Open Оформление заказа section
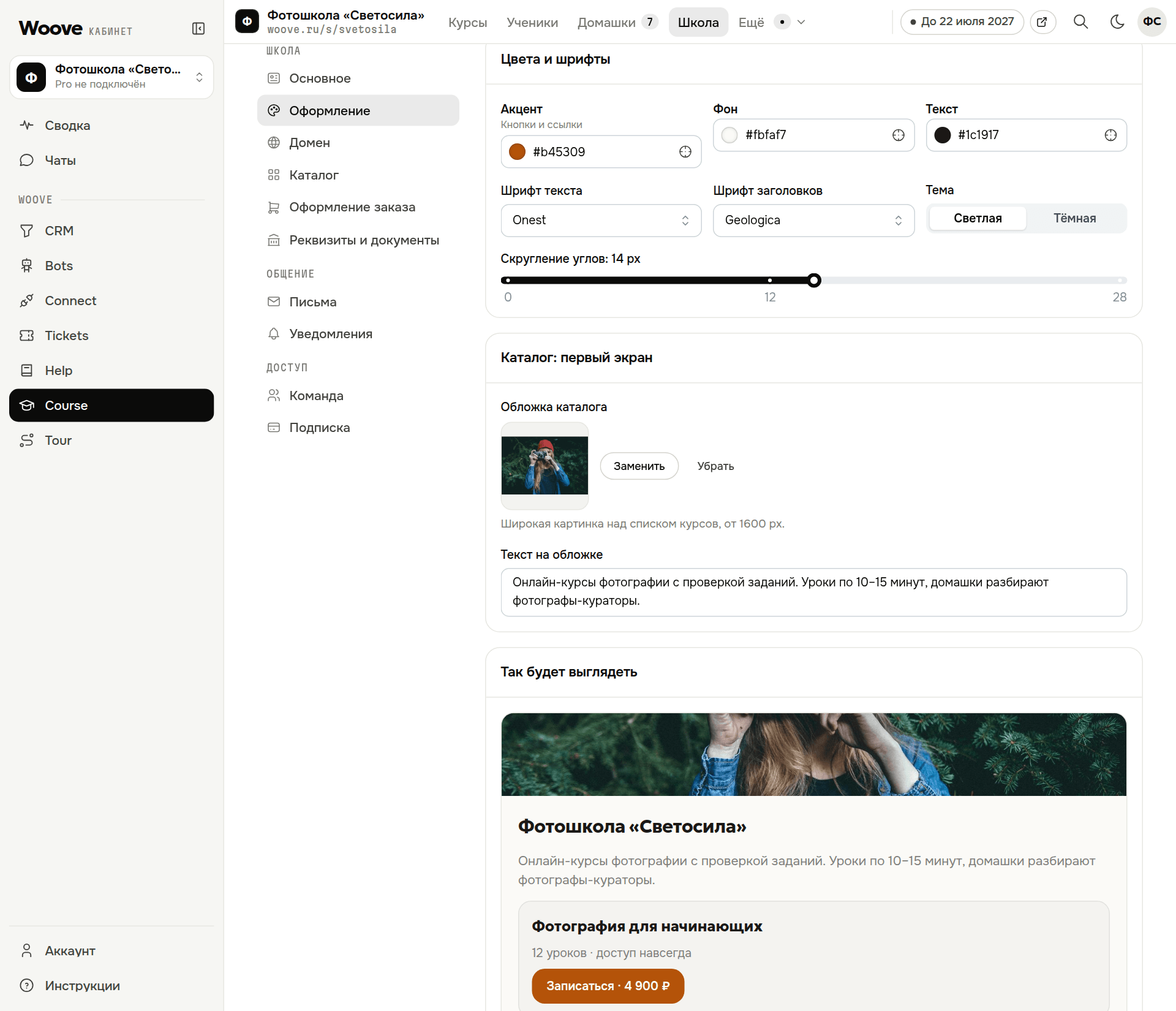Screen dimensions: 1176x1011 (358, 207)
